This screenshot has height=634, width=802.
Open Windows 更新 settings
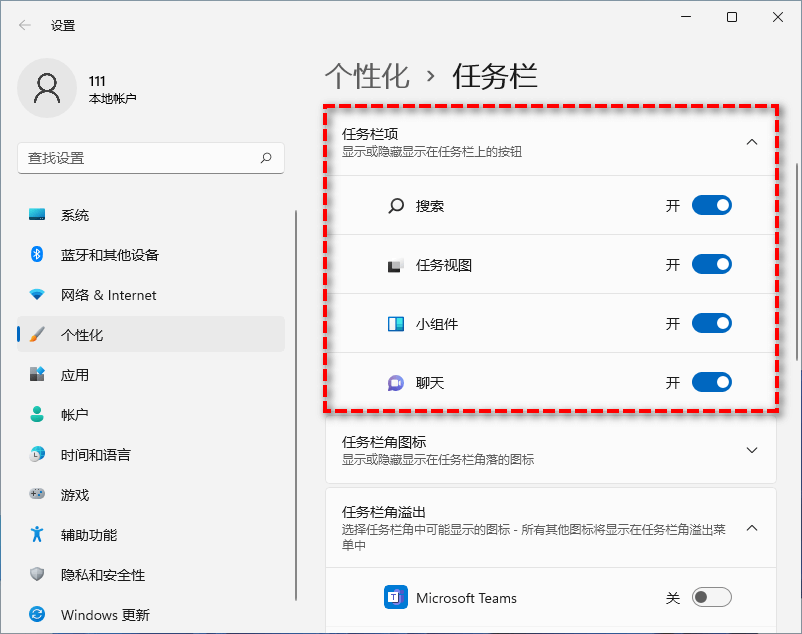pyautogui.click(x=151, y=614)
